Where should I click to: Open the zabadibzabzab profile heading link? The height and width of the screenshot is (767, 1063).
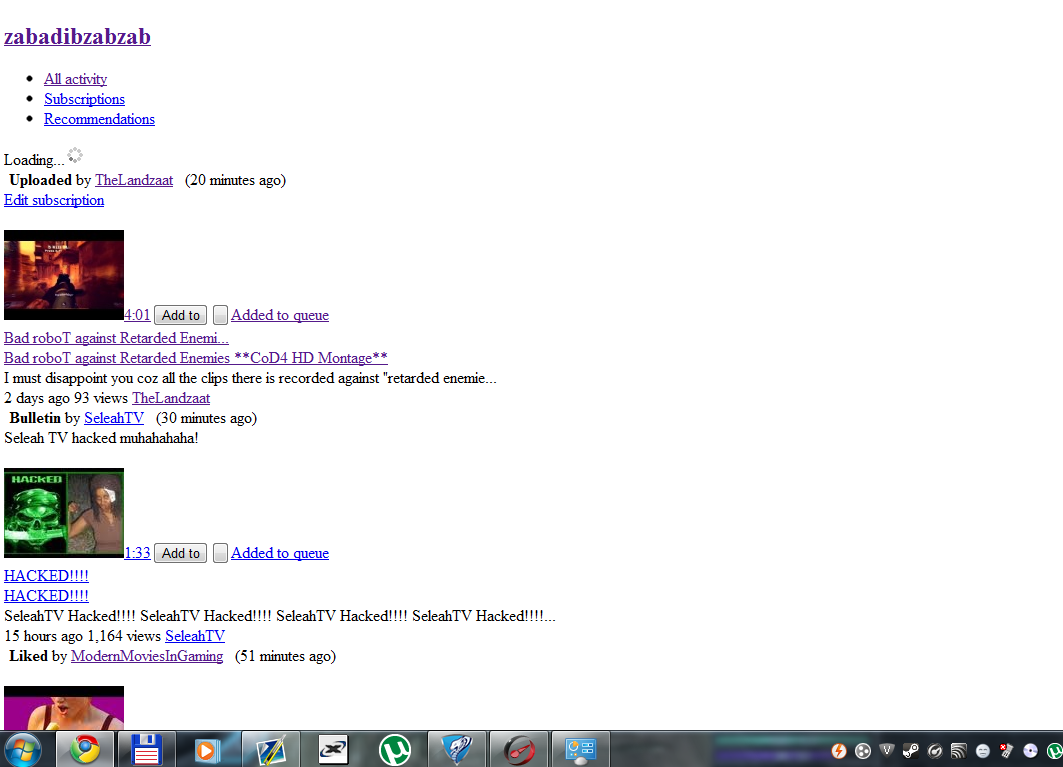click(77, 37)
